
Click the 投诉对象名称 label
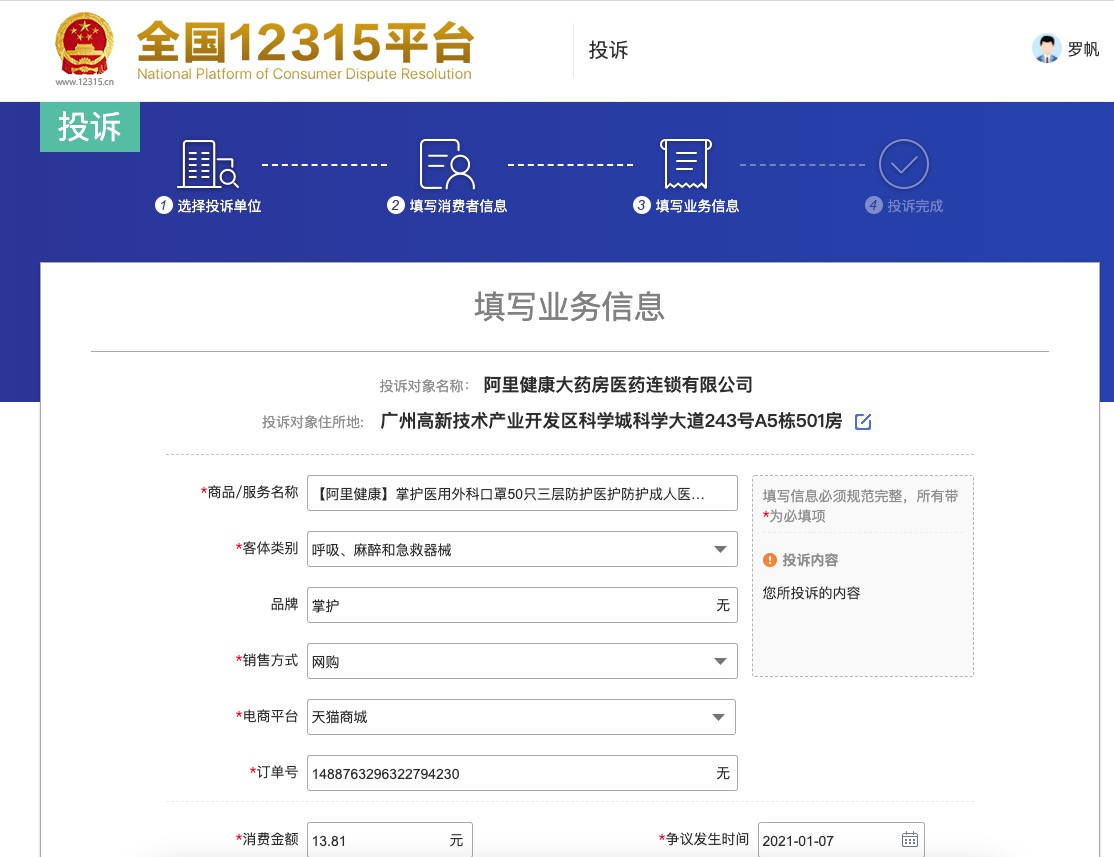[x=424, y=386]
